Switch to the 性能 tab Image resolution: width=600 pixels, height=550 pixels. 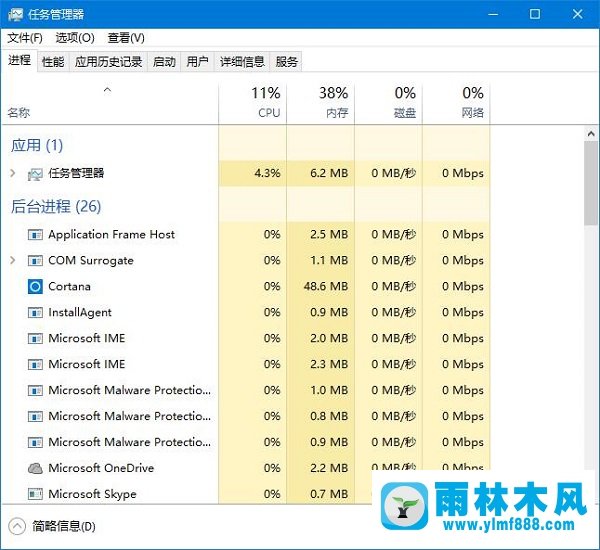(x=53, y=62)
